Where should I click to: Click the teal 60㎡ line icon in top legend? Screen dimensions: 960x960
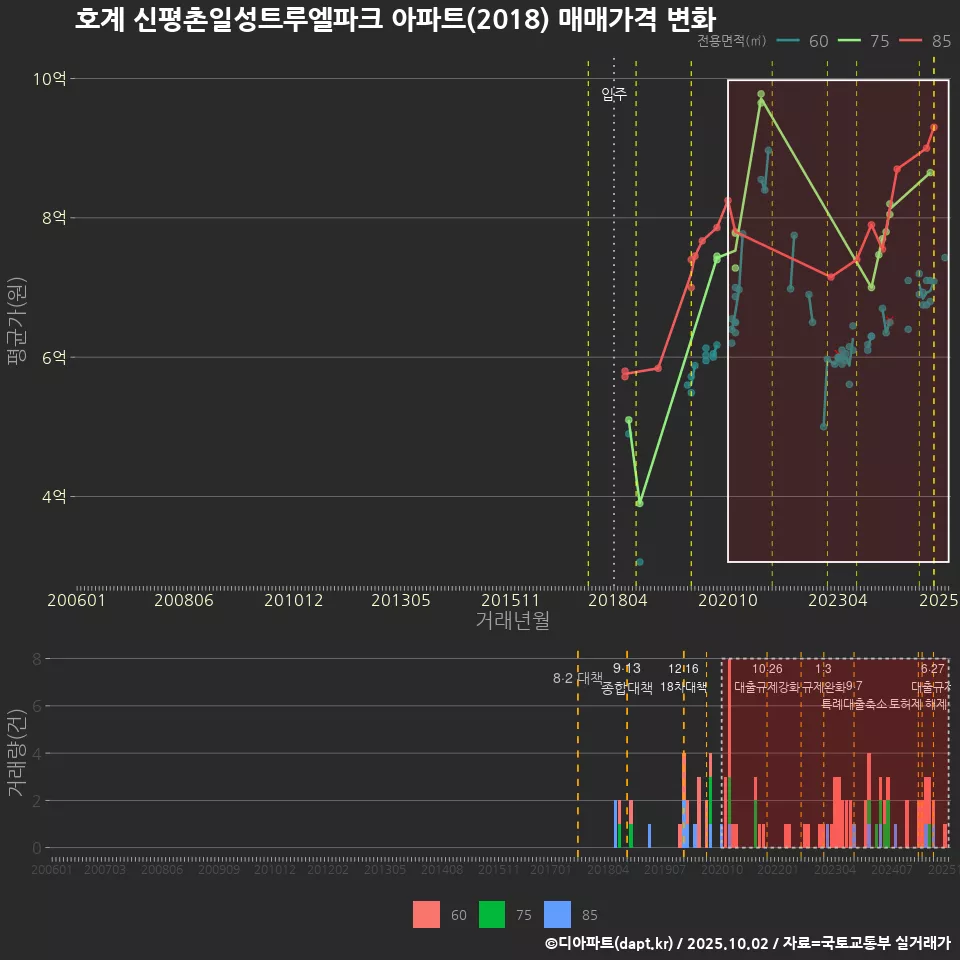(x=788, y=41)
